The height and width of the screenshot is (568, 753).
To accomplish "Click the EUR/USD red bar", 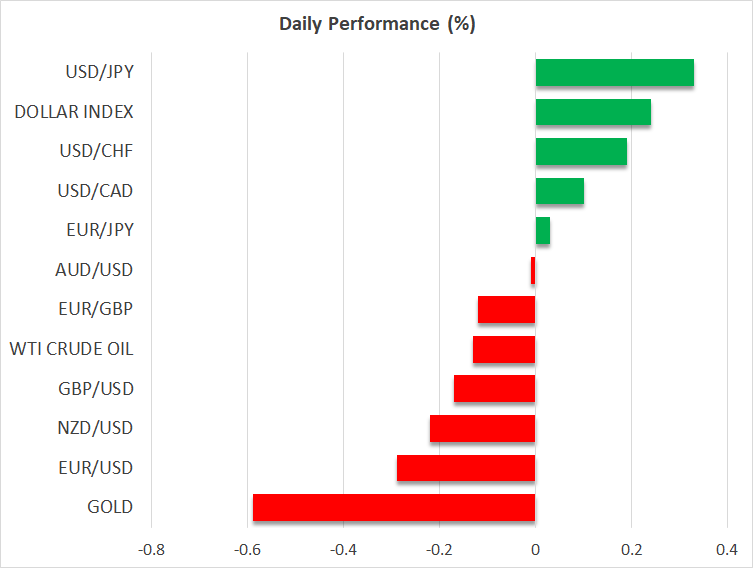I will 466,468.
